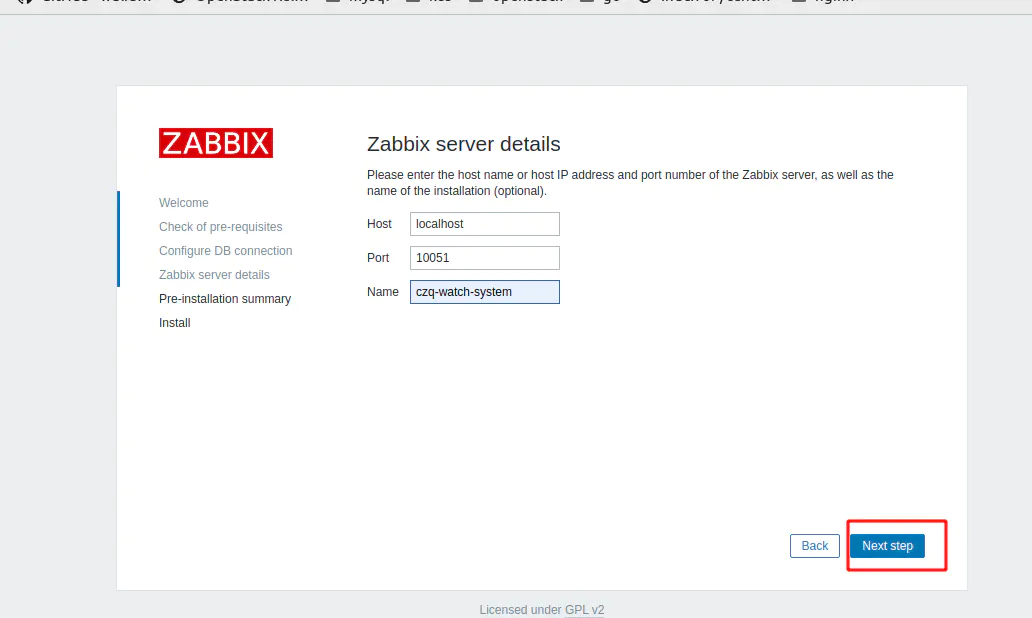
Task: Focus the Host field containing localhost
Action: [x=484, y=224]
